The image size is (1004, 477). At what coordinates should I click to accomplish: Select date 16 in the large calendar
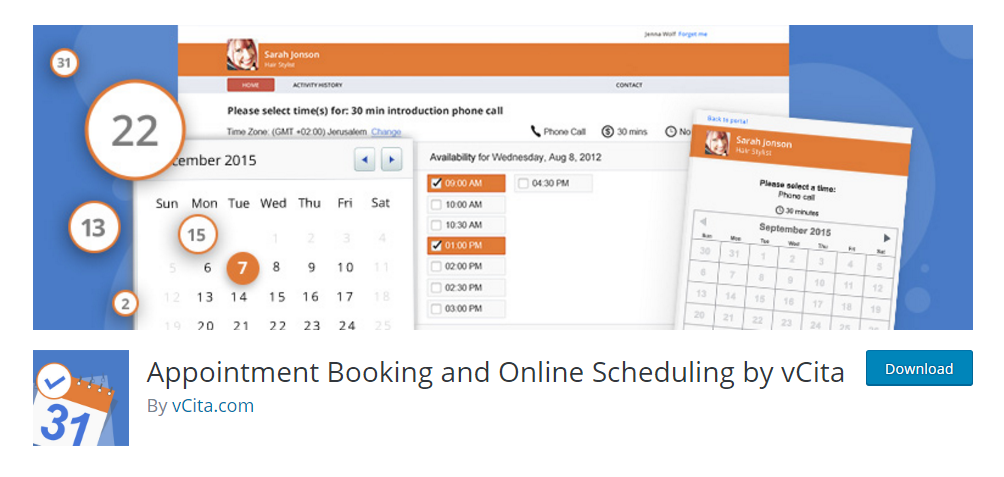point(311,296)
